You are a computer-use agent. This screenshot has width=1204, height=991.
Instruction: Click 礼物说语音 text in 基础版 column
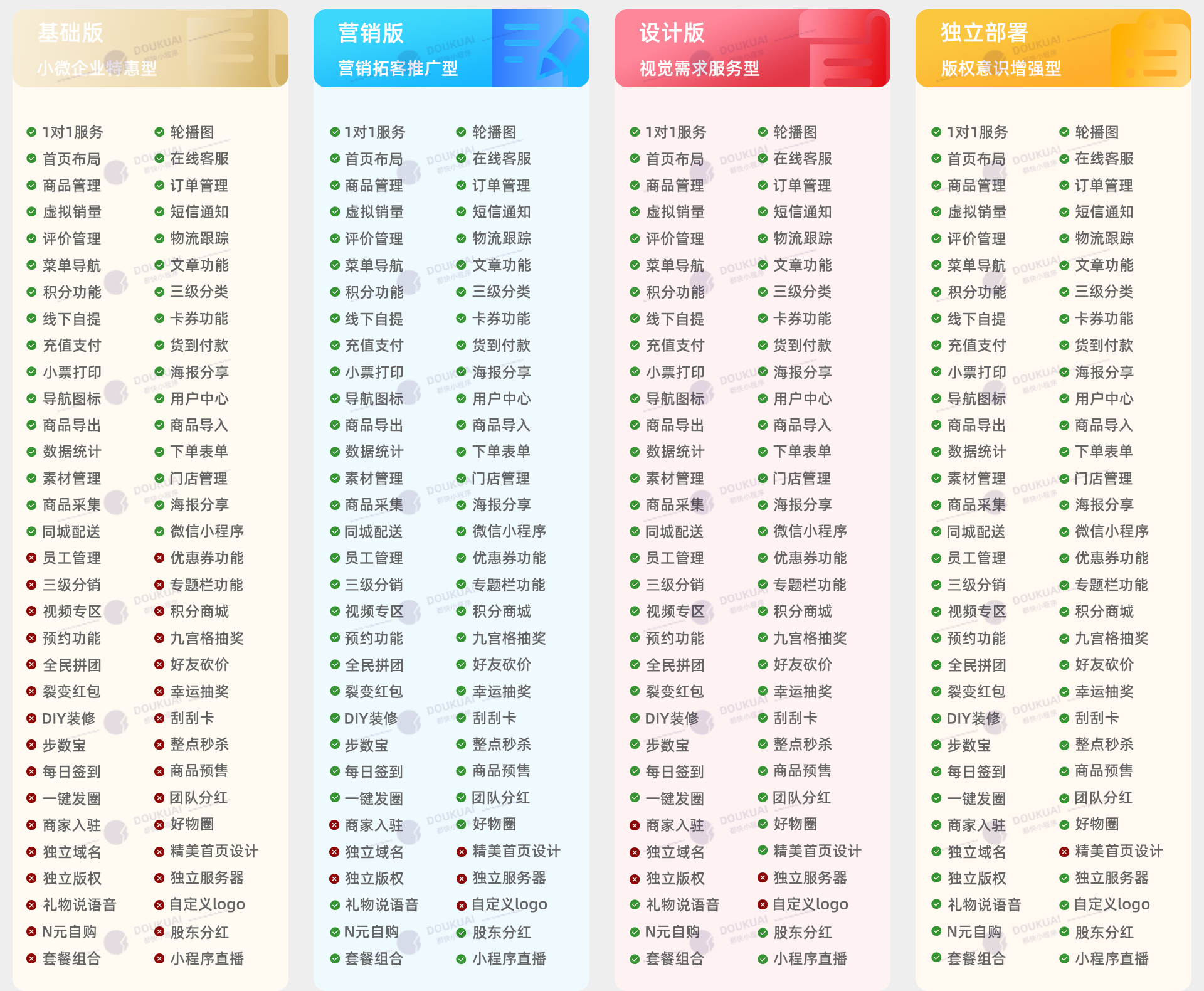click(x=79, y=905)
